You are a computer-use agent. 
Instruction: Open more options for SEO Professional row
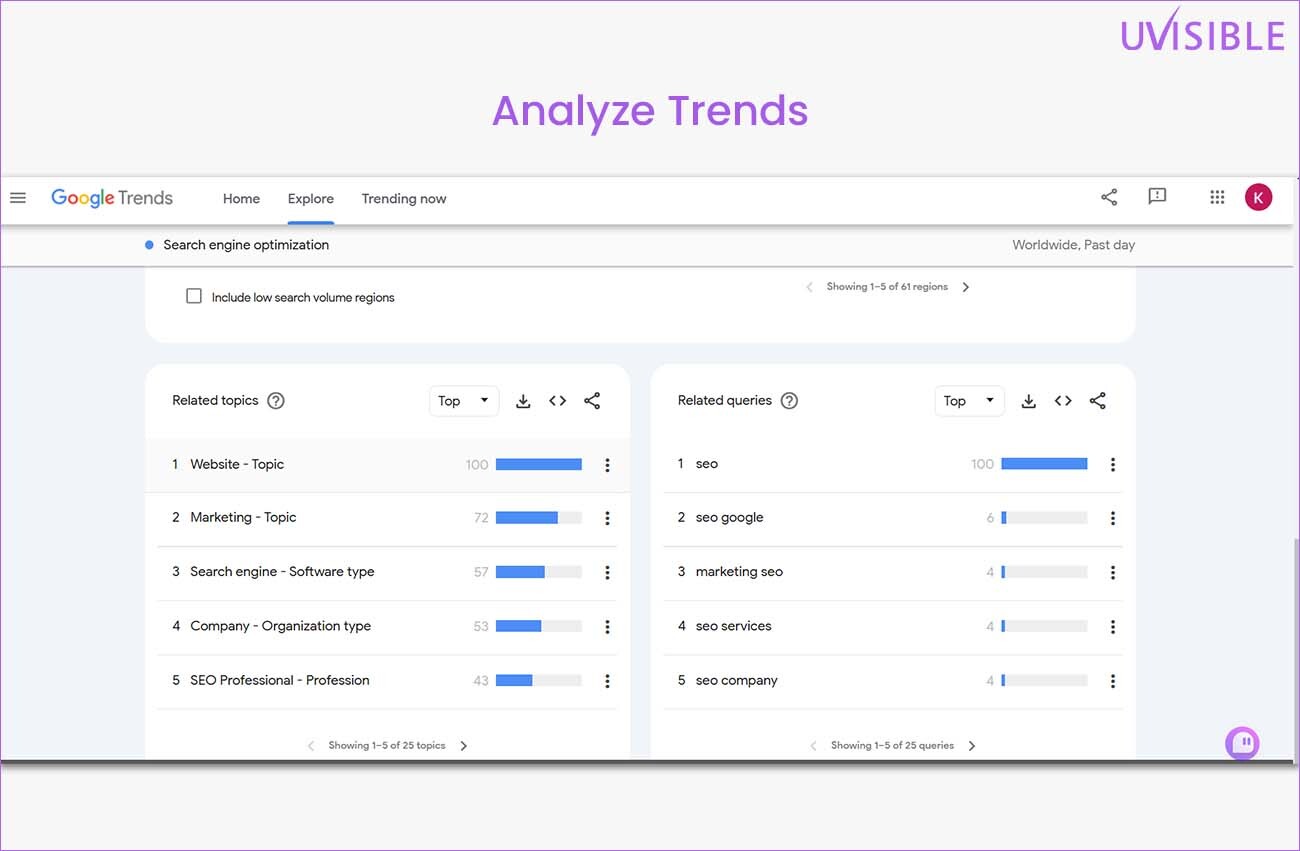(x=607, y=680)
